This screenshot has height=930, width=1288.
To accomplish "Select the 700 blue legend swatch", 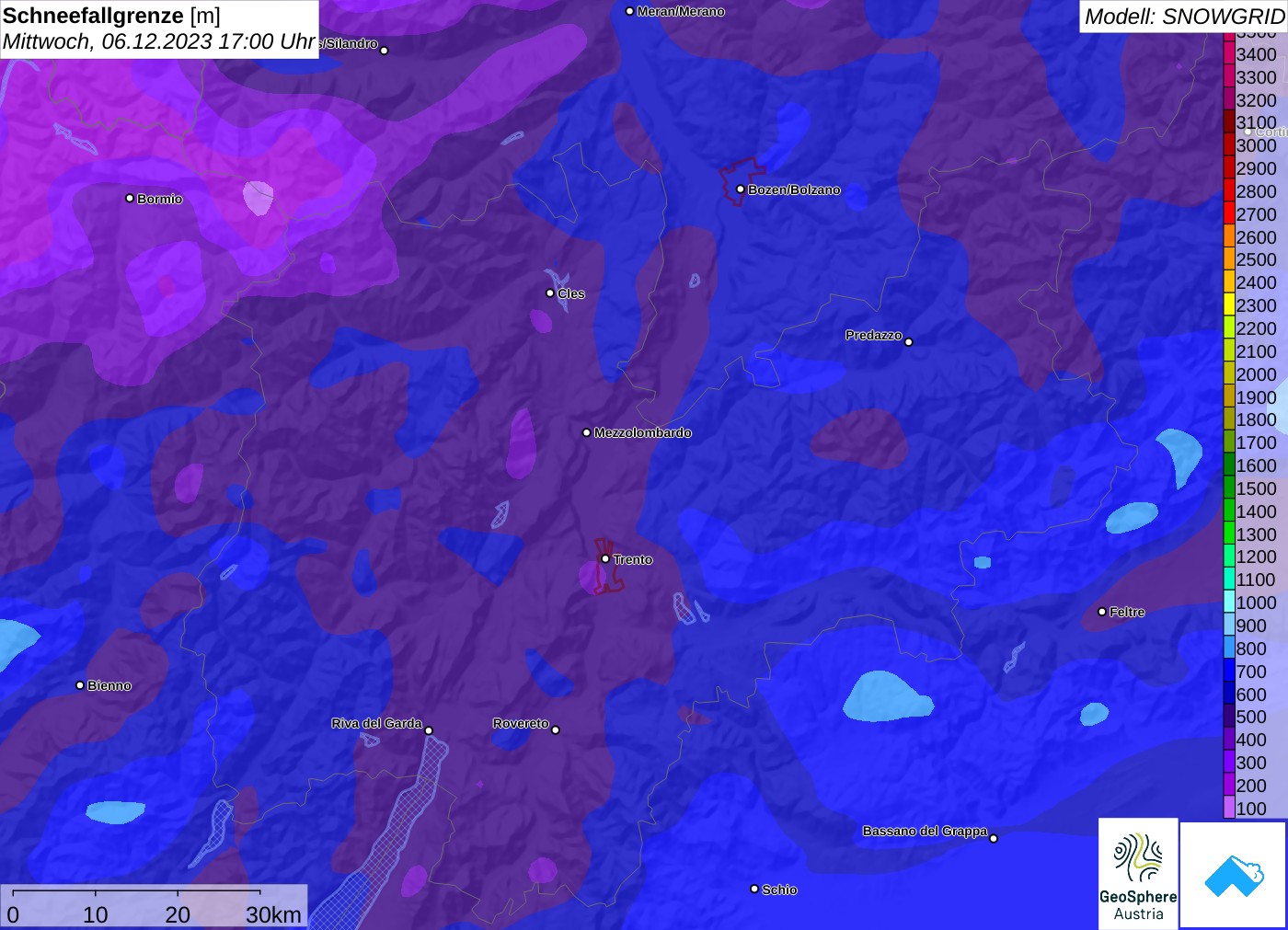I will pyautogui.click(x=1229, y=672).
